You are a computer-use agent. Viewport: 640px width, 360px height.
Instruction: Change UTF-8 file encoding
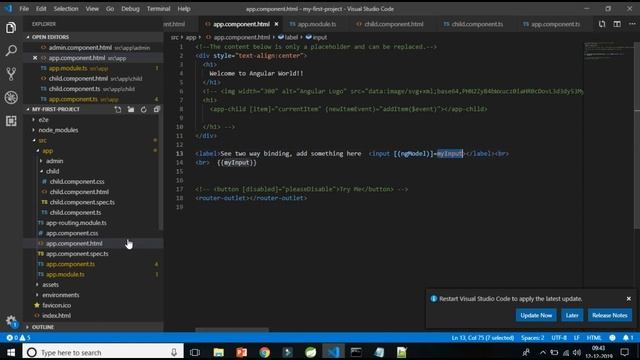click(559, 338)
